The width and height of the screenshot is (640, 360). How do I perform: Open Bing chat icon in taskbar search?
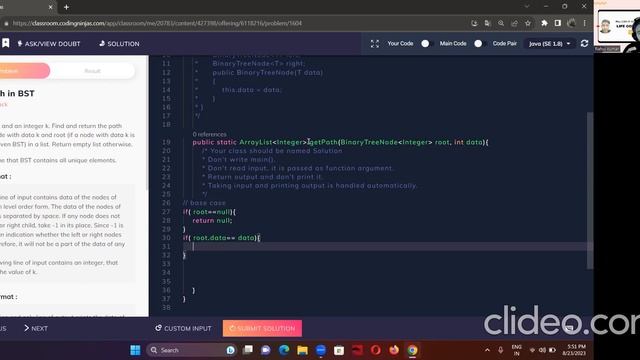pos(231,350)
